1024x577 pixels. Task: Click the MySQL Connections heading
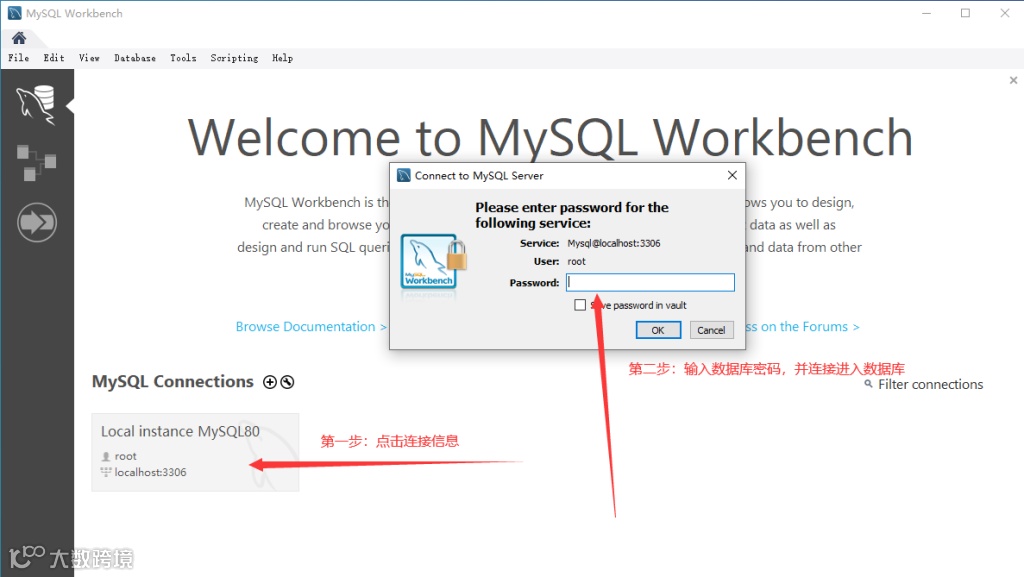coord(172,382)
